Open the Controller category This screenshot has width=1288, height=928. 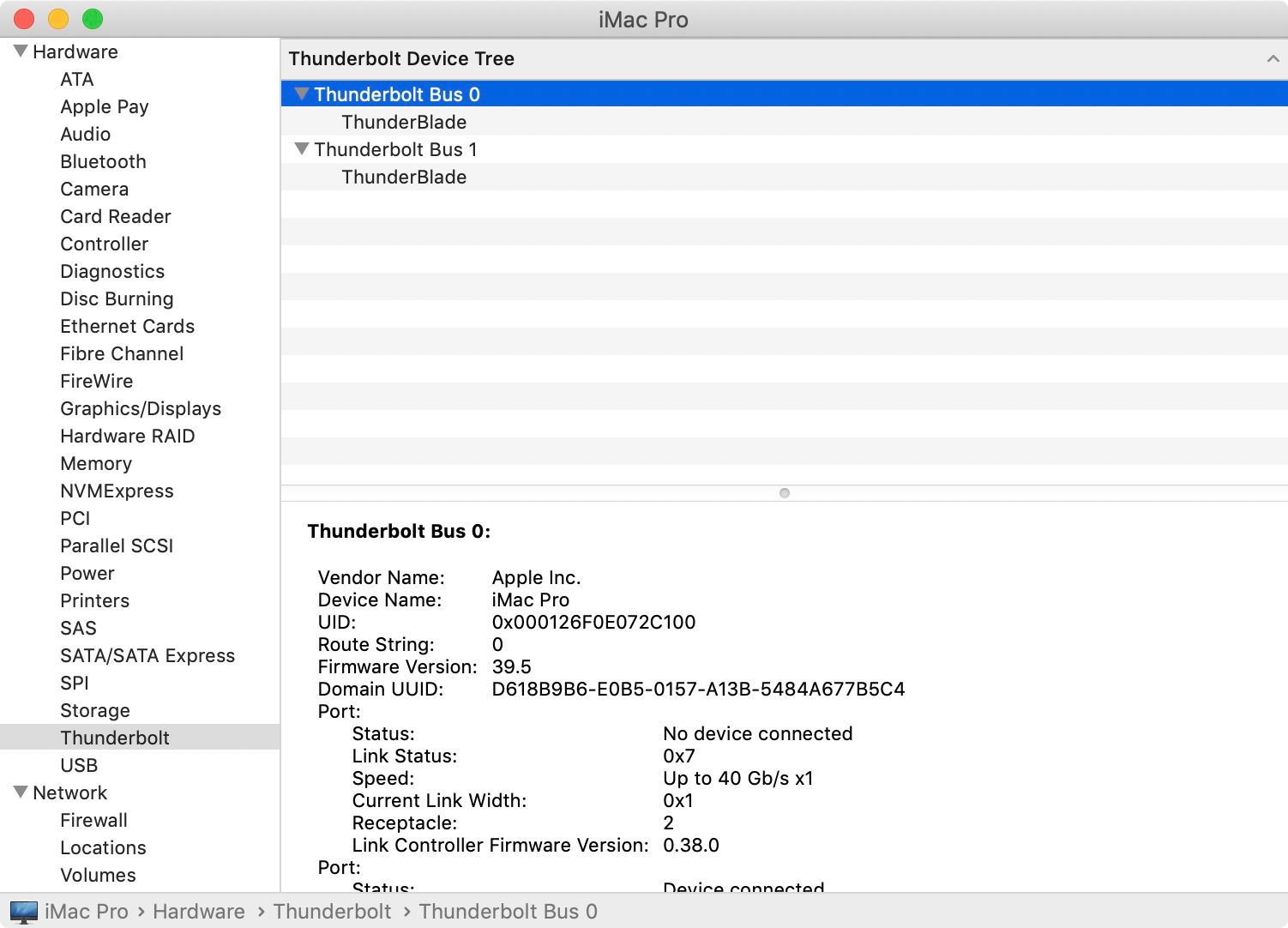coord(105,244)
